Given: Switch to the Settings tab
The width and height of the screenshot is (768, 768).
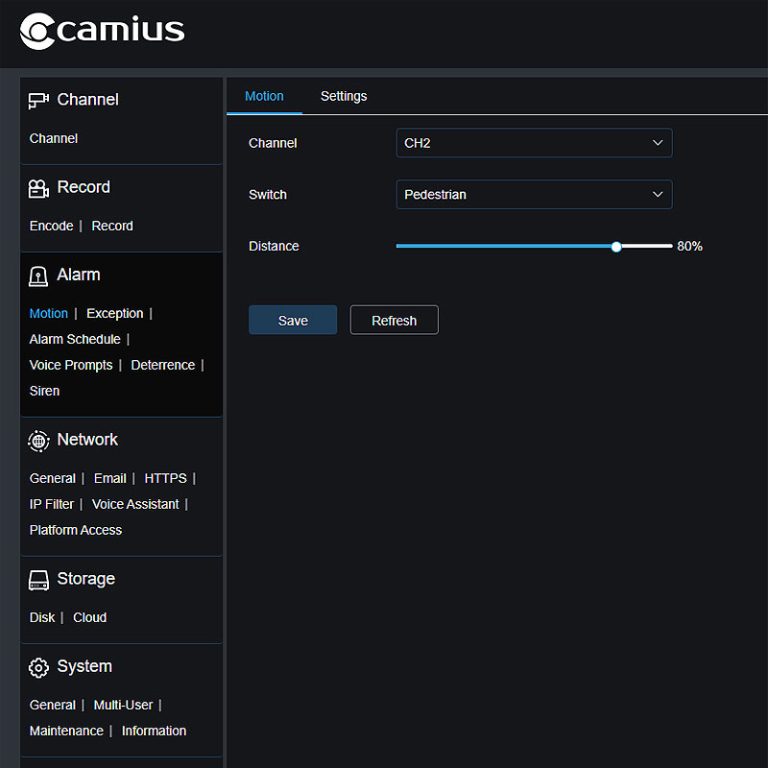Looking at the screenshot, I should pos(343,96).
